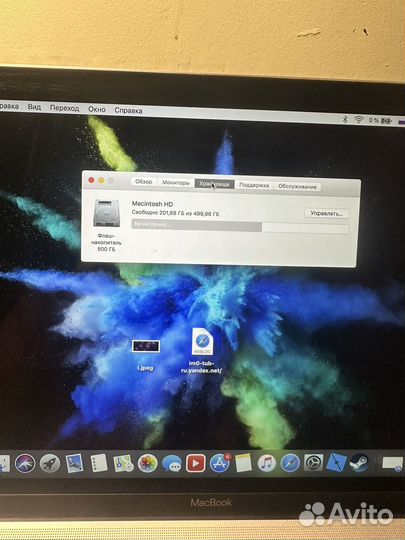Image resolution: width=405 pixels, height=540 pixels.
Task: Open Finder icon at Dock edge
Action: (x=4, y=463)
